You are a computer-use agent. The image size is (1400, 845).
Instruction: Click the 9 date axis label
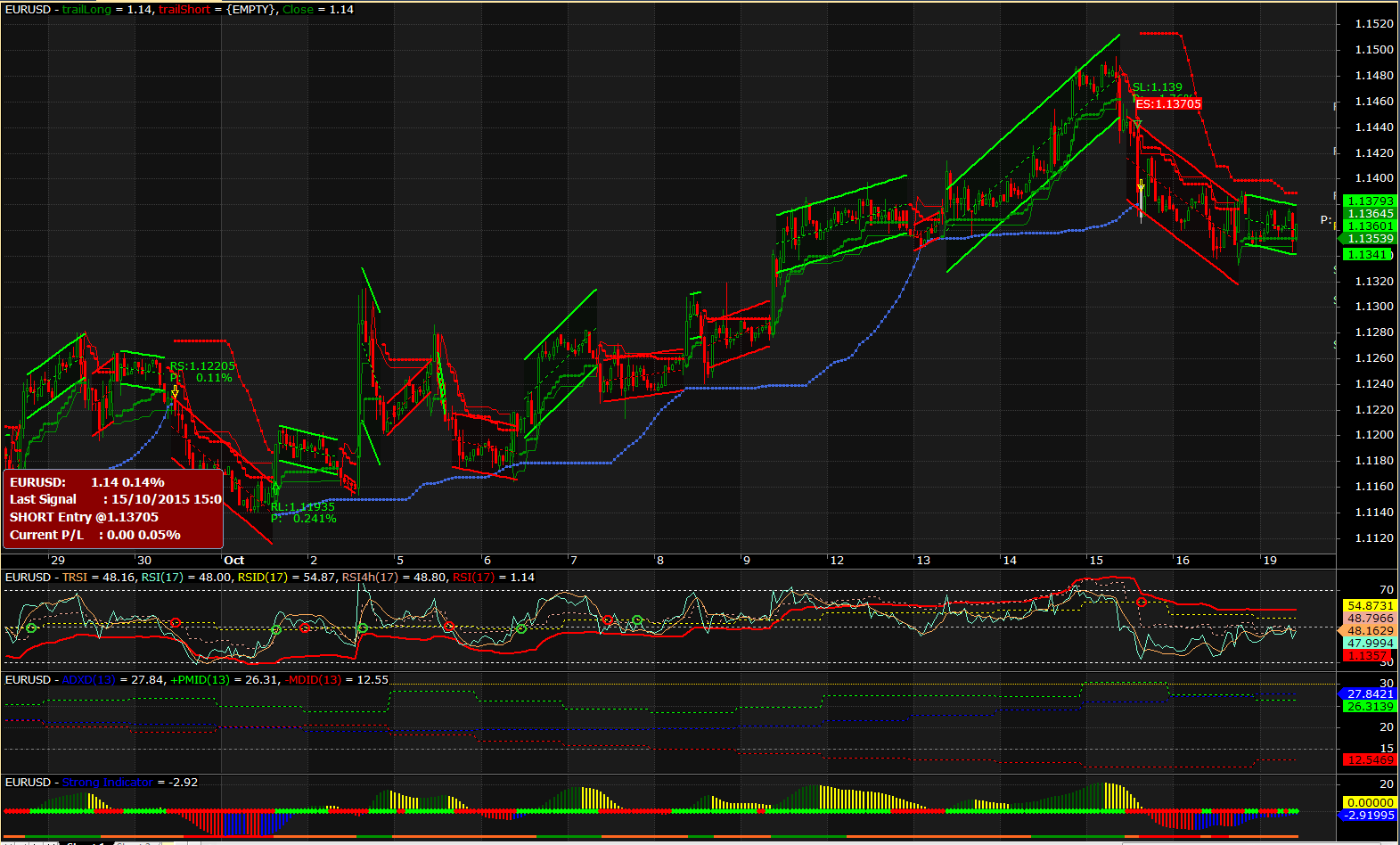(x=747, y=561)
